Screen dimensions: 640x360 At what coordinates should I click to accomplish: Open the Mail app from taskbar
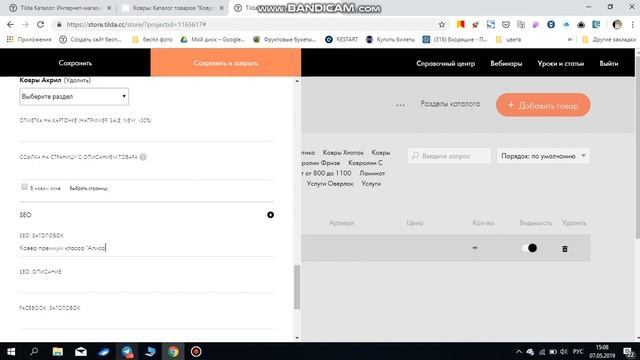(x=81, y=351)
